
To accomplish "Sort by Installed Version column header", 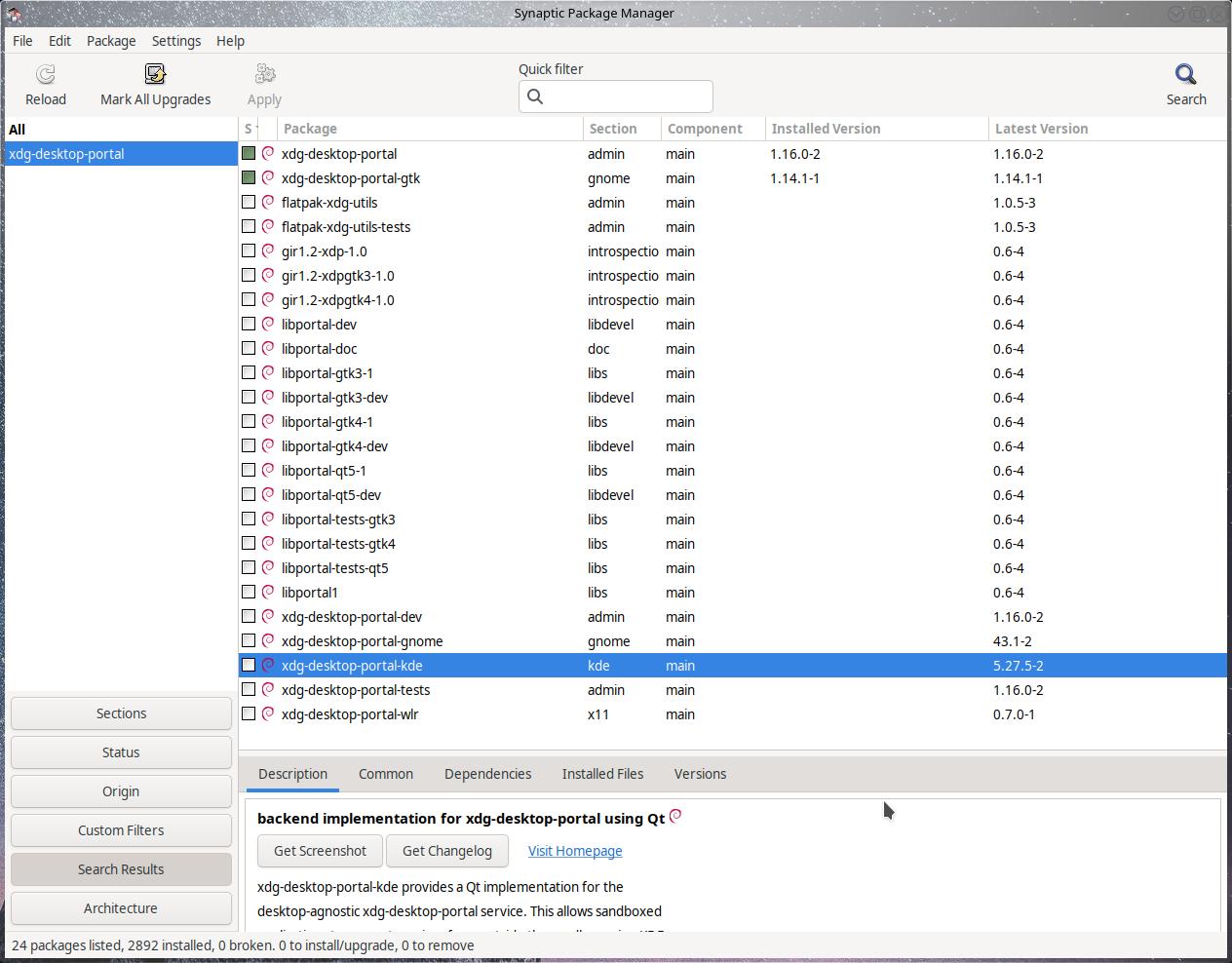I will [876, 129].
